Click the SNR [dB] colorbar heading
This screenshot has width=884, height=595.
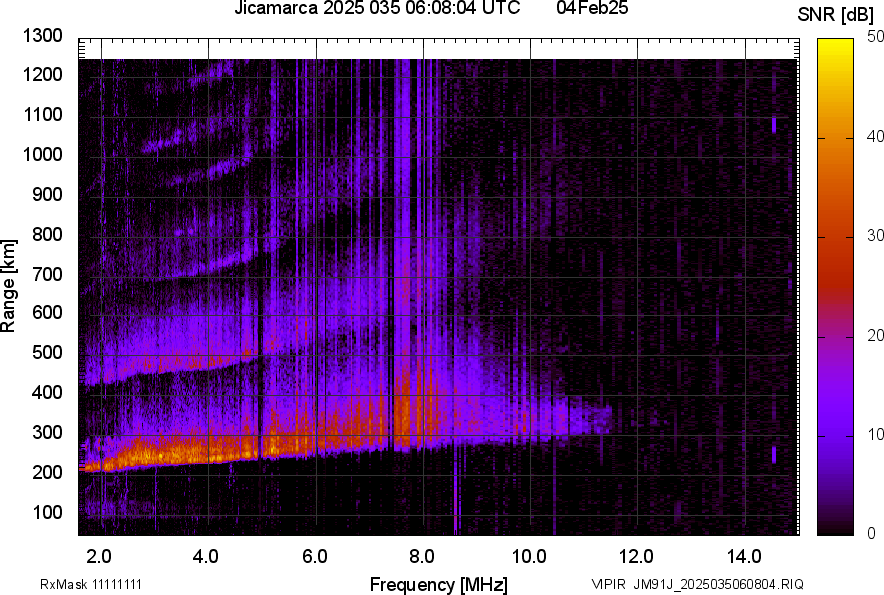[838, 15]
